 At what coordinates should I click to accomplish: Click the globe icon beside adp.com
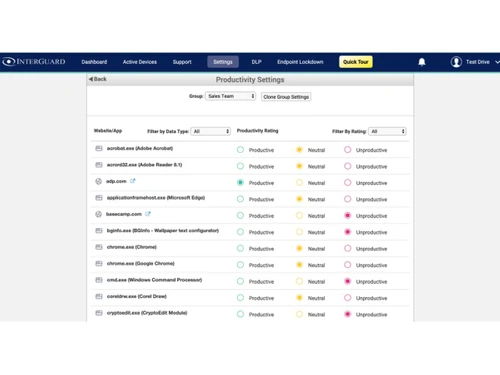pyautogui.click(x=98, y=181)
